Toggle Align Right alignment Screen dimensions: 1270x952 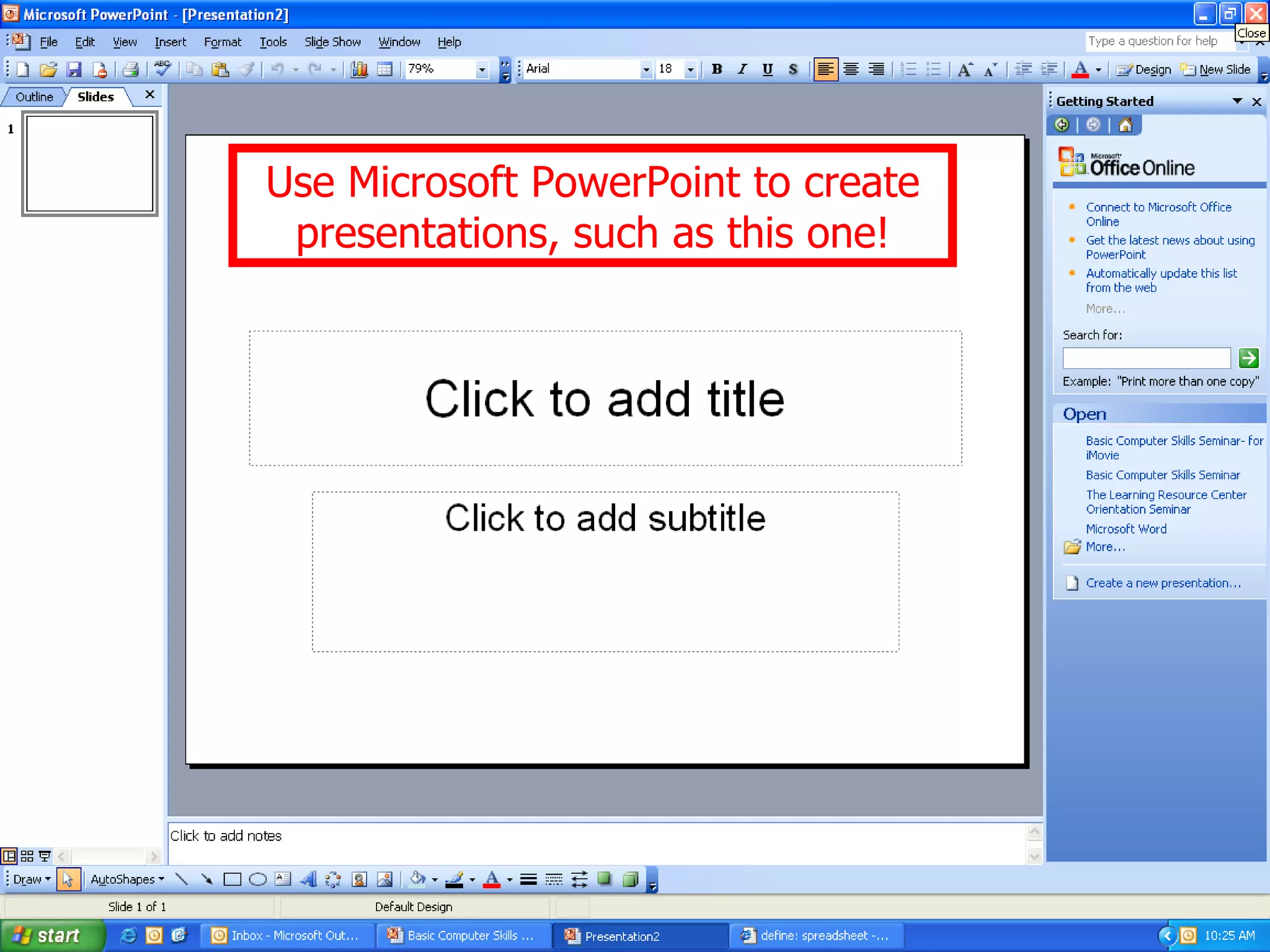tap(876, 69)
